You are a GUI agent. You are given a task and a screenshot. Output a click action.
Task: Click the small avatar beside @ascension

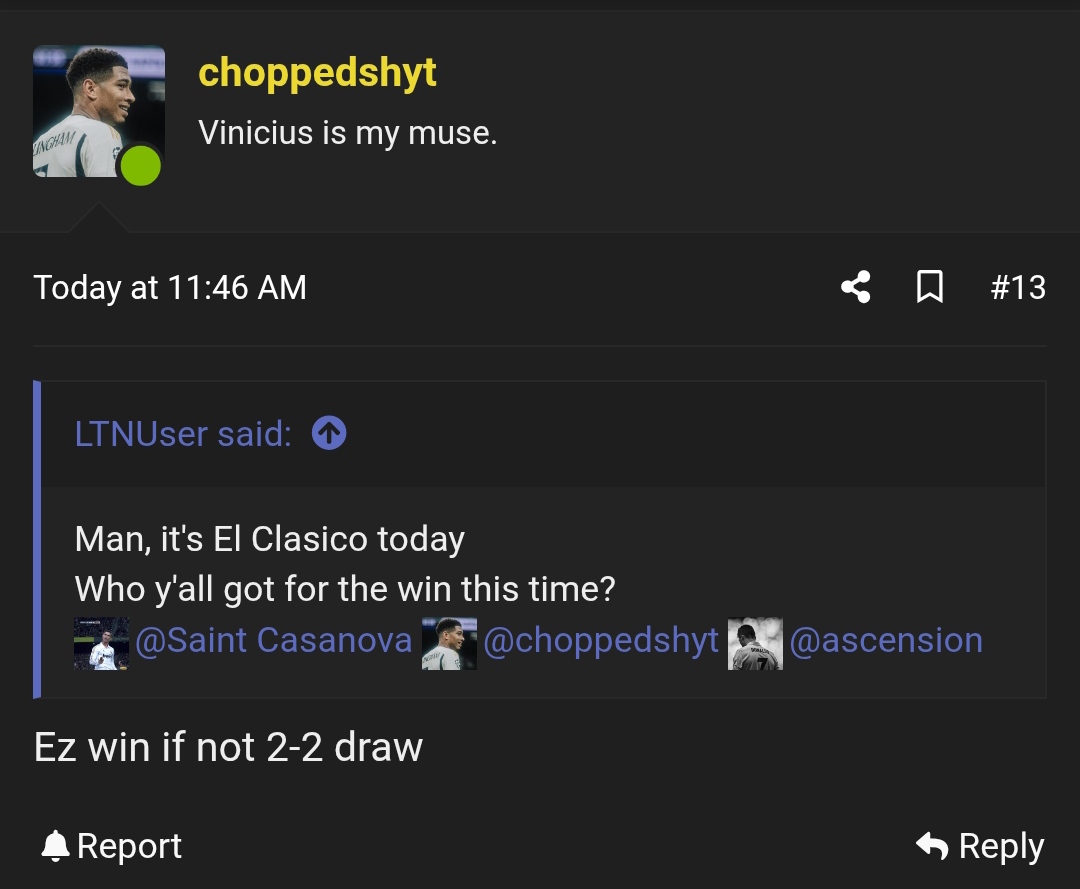(755, 642)
